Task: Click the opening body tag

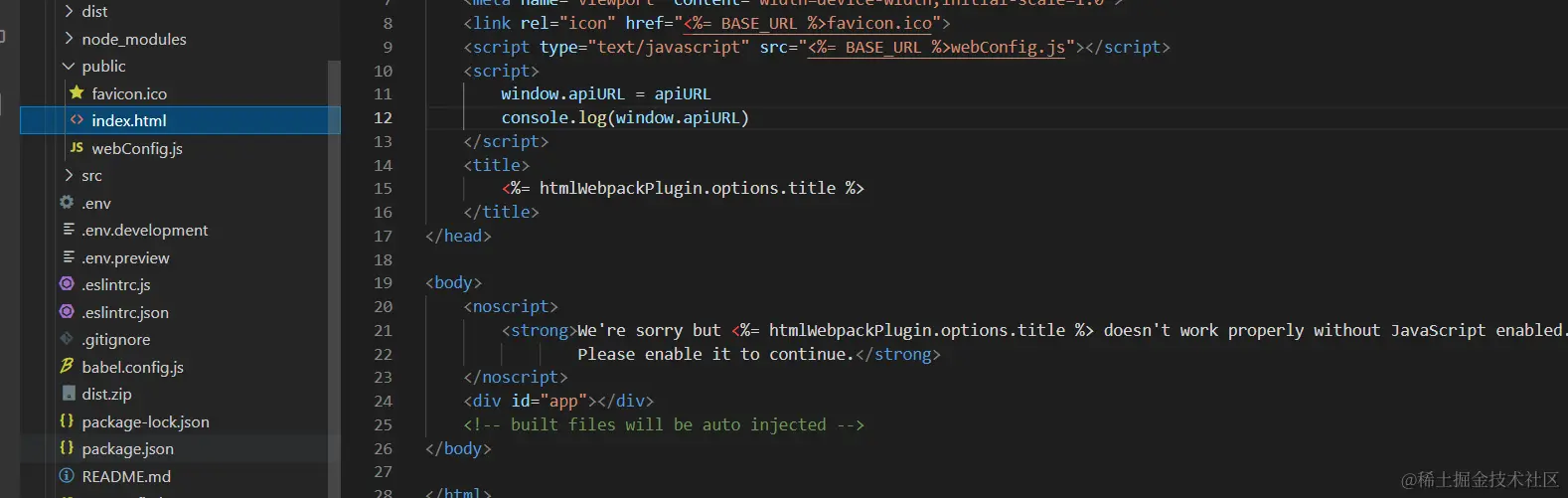Action: (453, 282)
